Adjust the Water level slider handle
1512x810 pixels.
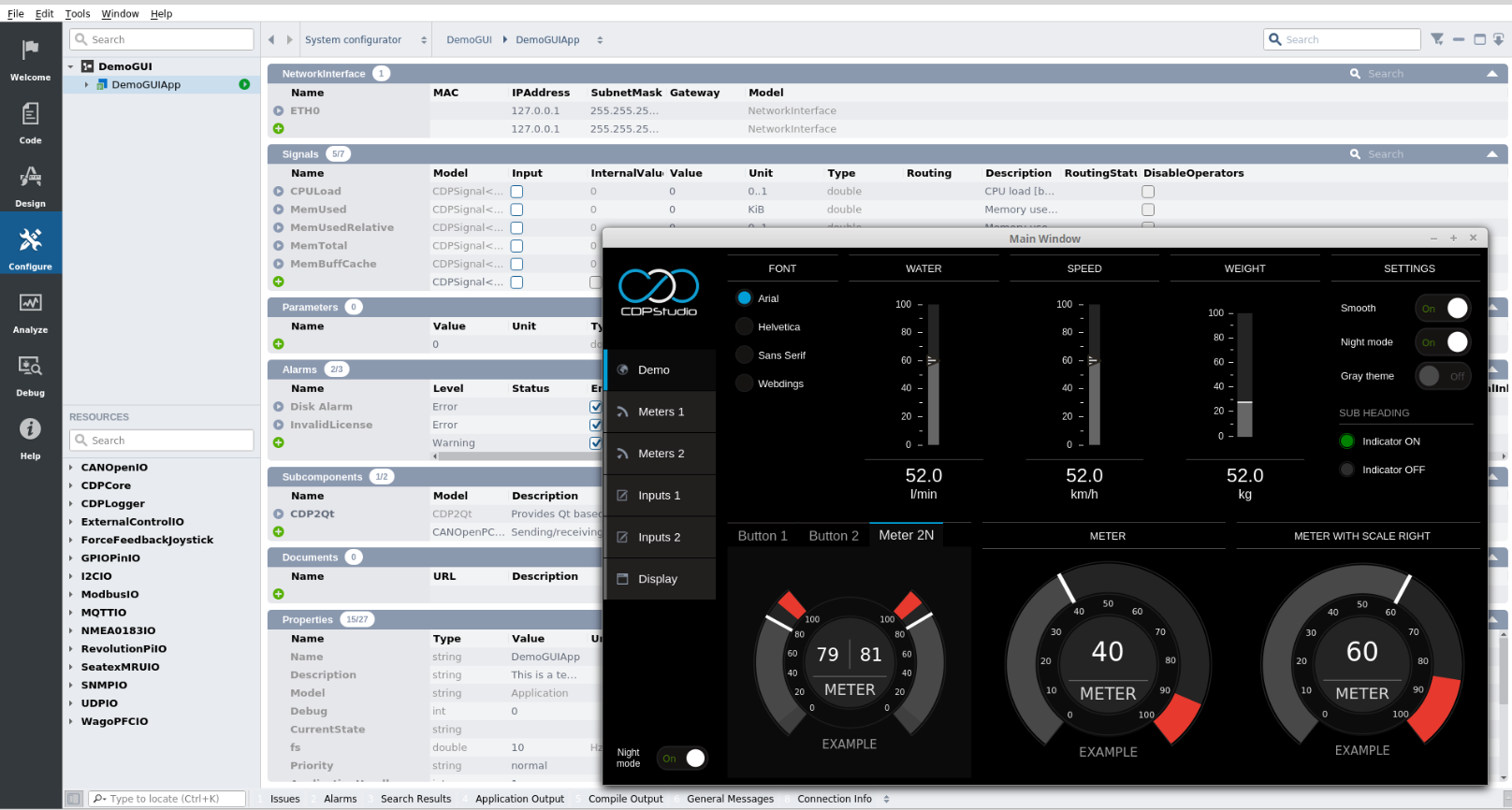(x=932, y=360)
